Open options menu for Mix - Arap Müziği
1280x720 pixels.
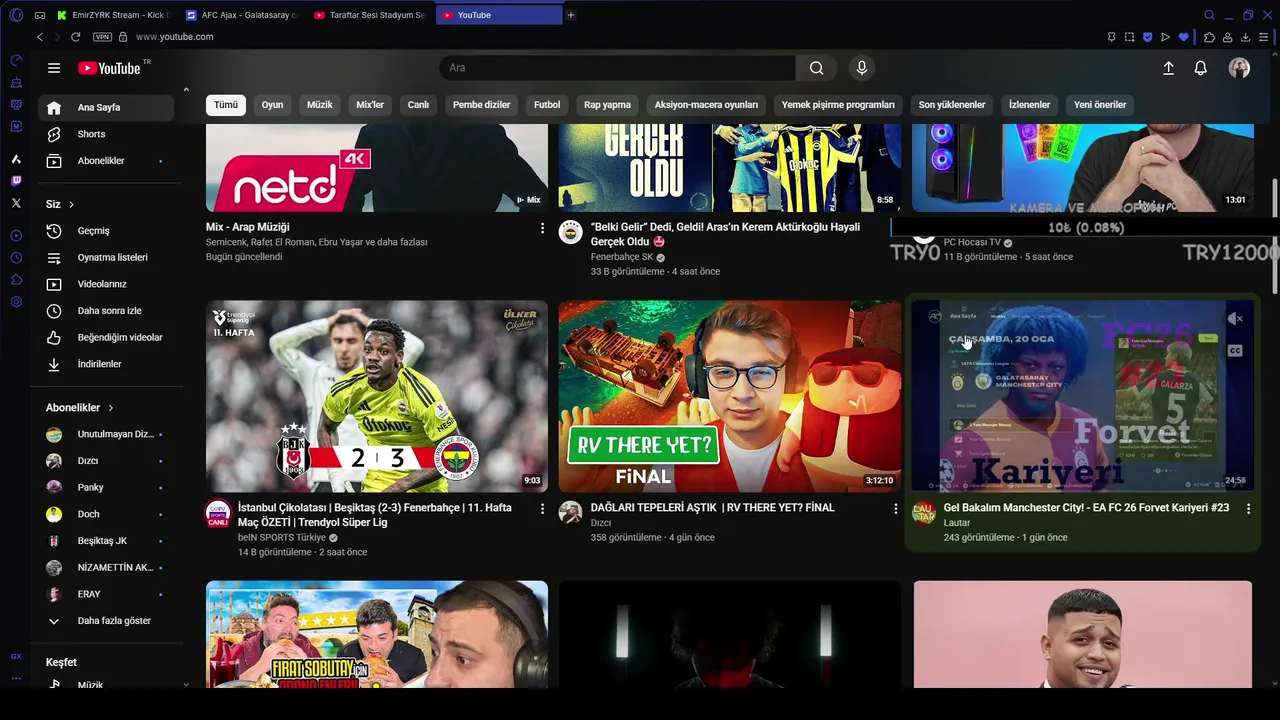click(543, 229)
